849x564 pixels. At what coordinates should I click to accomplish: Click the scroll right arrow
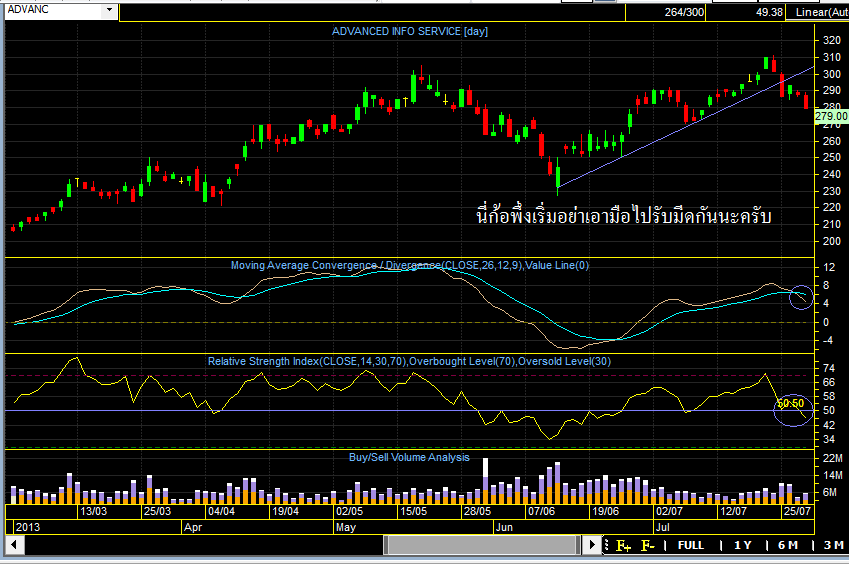click(592, 545)
